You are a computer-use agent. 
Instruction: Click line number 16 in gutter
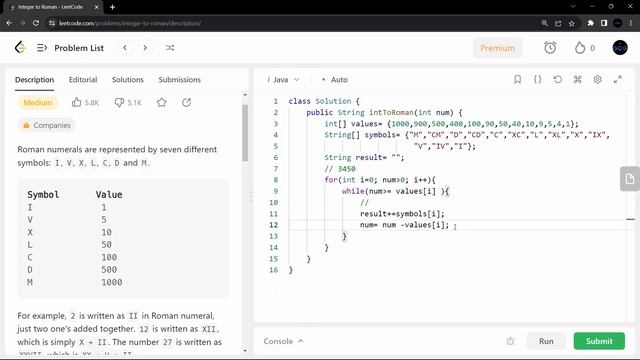pyautogui.click(x=273, y=270)
